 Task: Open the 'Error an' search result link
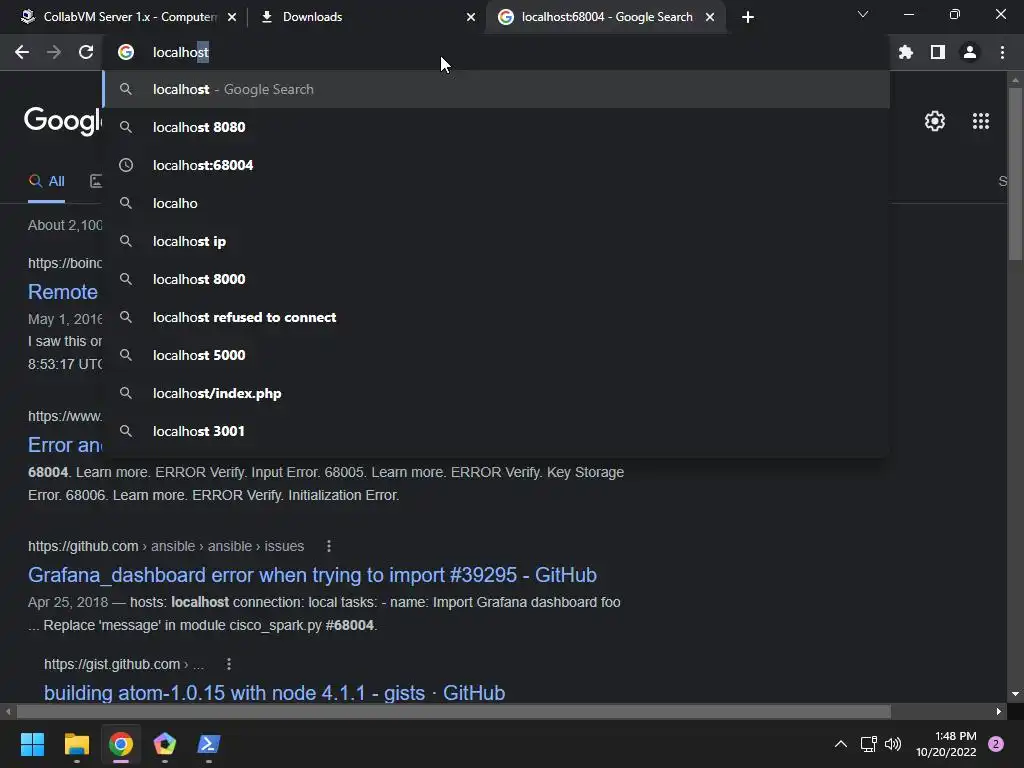coord(65,445)
